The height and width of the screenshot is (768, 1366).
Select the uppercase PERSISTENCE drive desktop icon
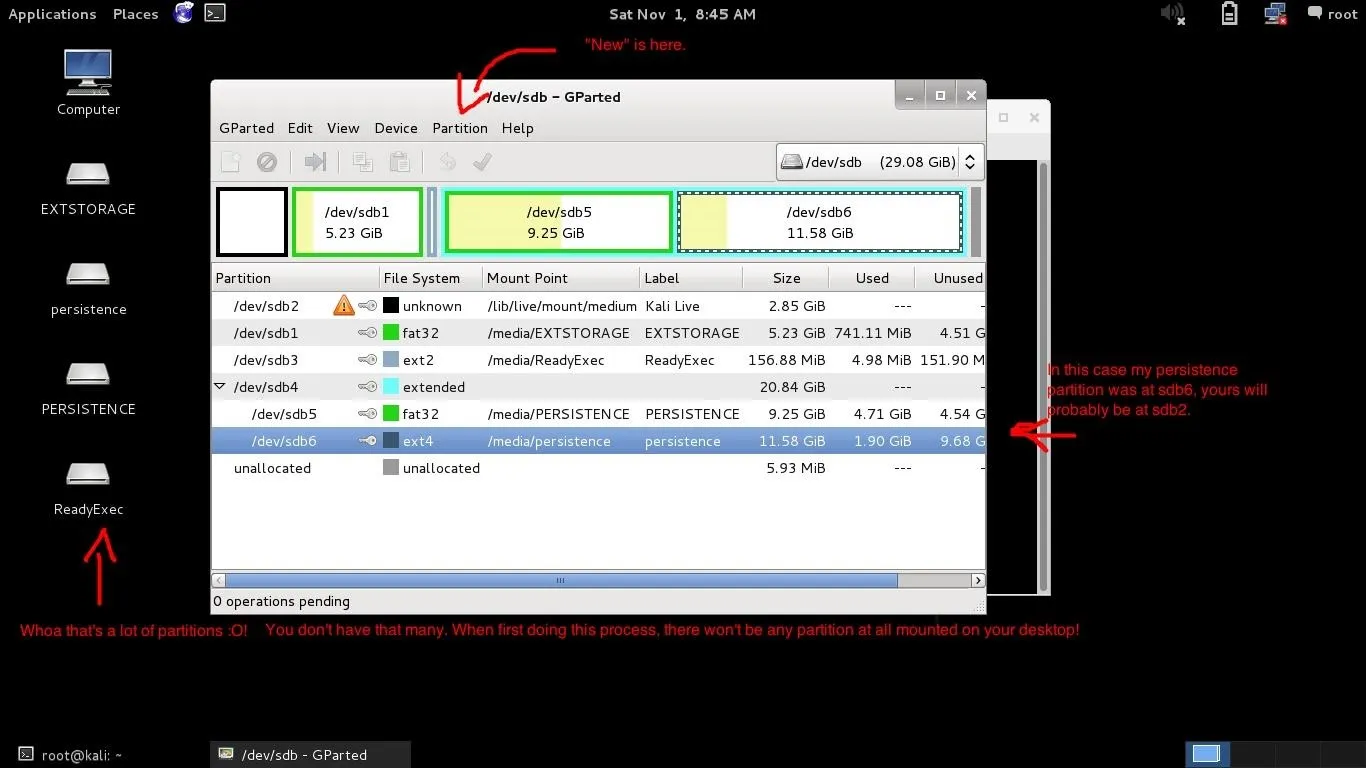click(x=88, y=387)
